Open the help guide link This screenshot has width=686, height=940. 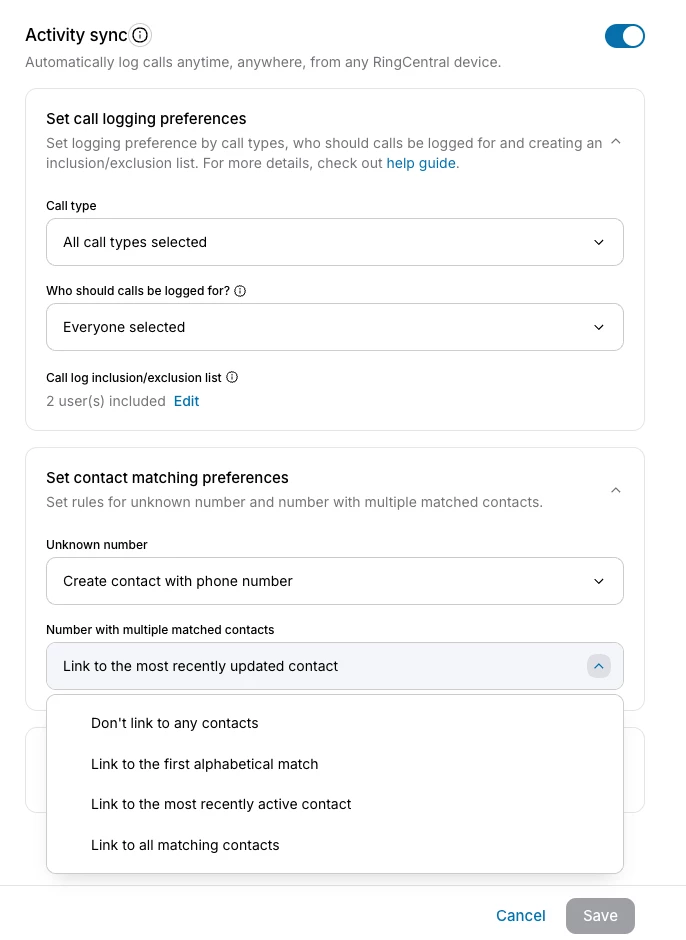coord(421,163)
